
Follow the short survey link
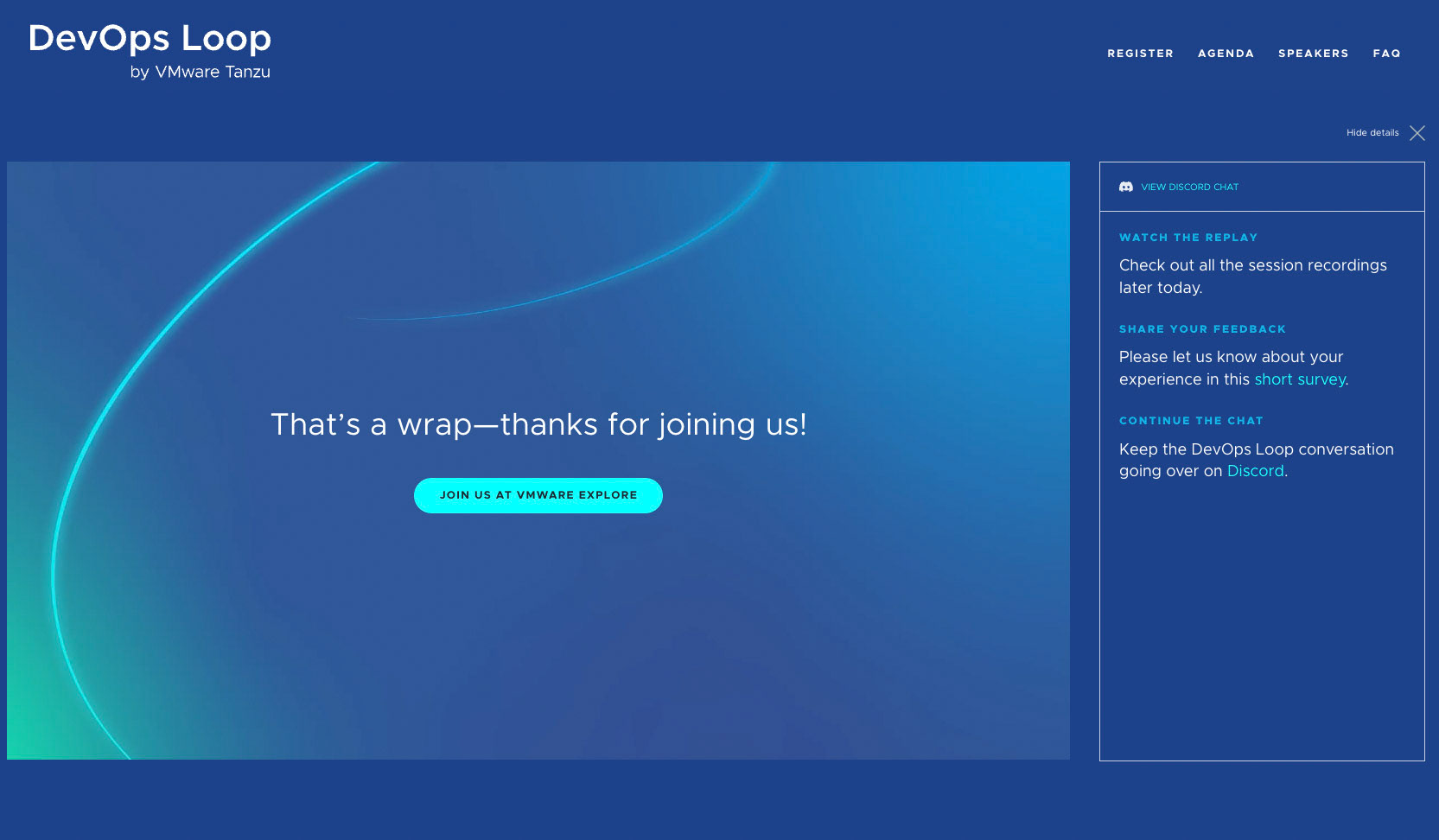pyautogui.click(x=1300, y=379)
